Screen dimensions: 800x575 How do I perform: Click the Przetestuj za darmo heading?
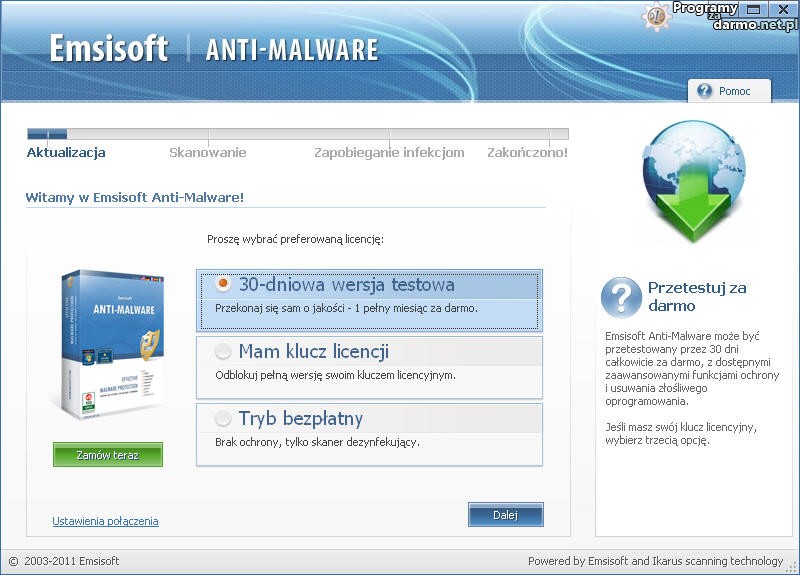pos(697,296)
